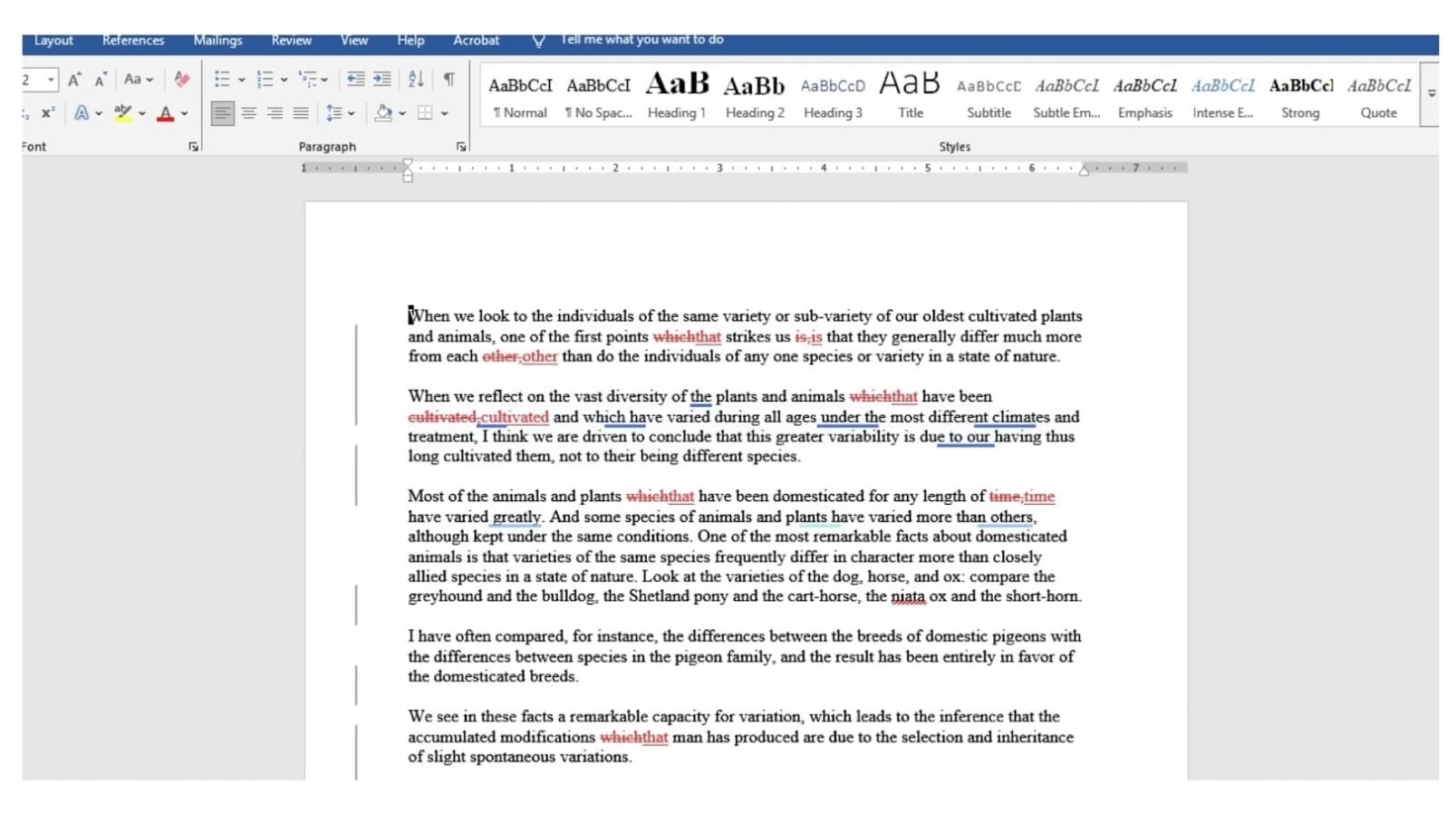This screenshot has height=823, width=1456.
Task: Click the change bar beside first paragraph
Action: pos(356,375)
